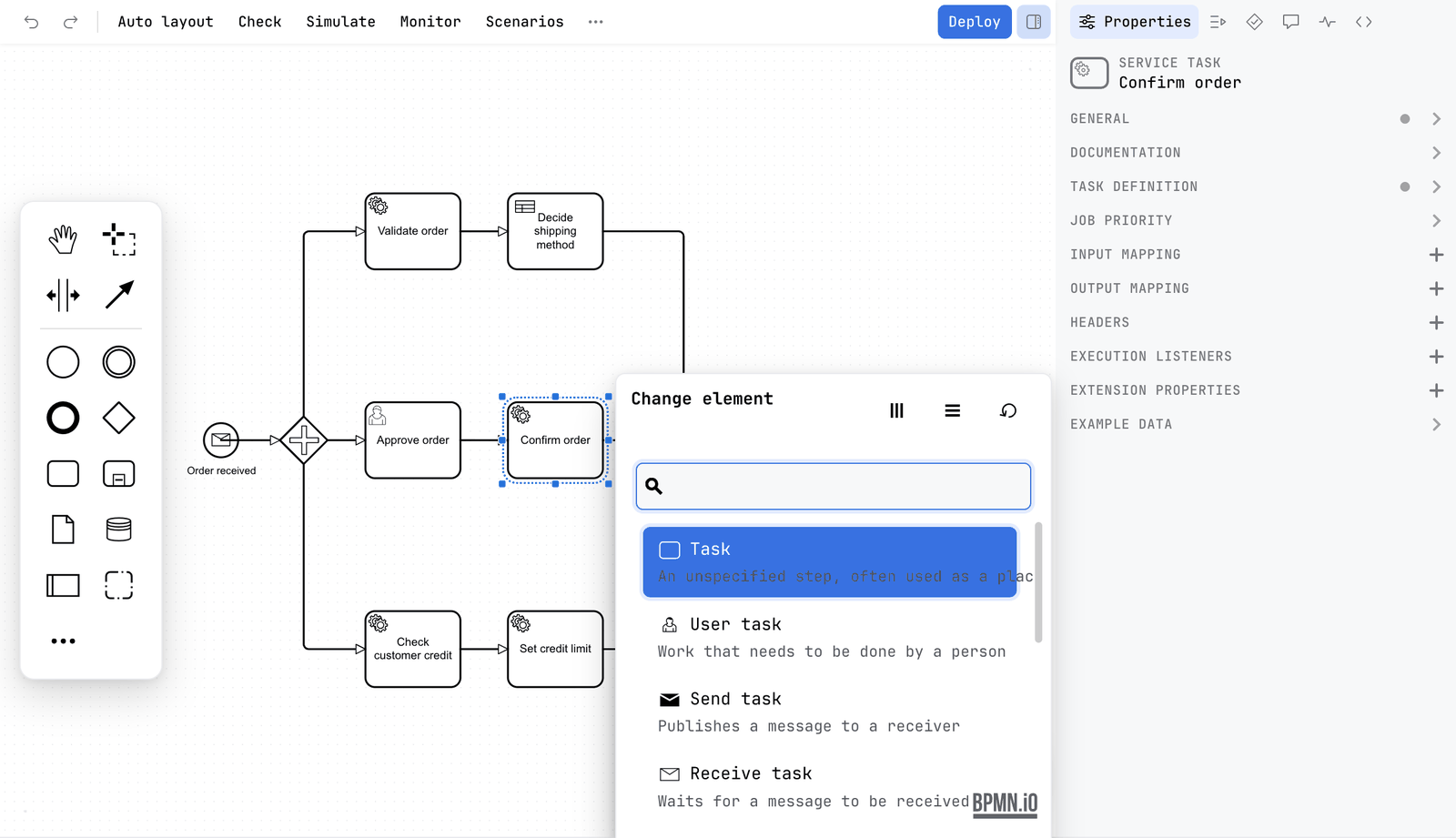Create an End event from palette
This screenshot has width=1456, height=838.
(63, 419)
